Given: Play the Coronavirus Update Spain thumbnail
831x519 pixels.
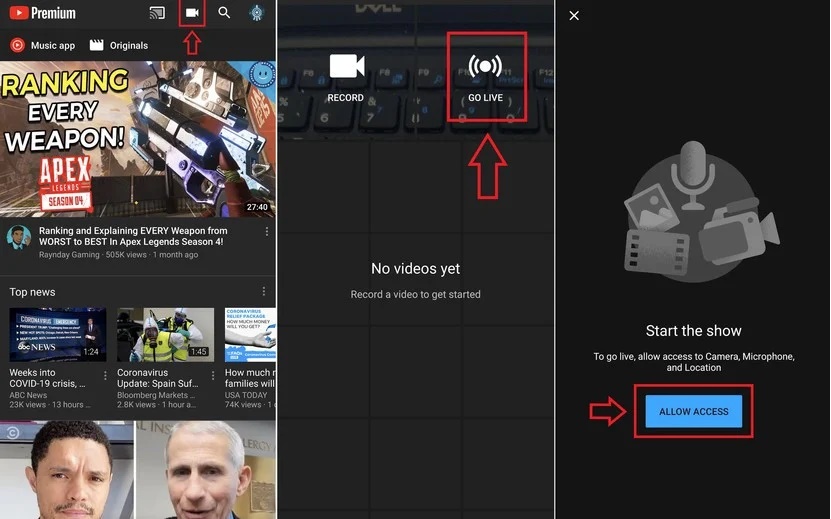Looking at the screenshot, I should click(165, 335).
